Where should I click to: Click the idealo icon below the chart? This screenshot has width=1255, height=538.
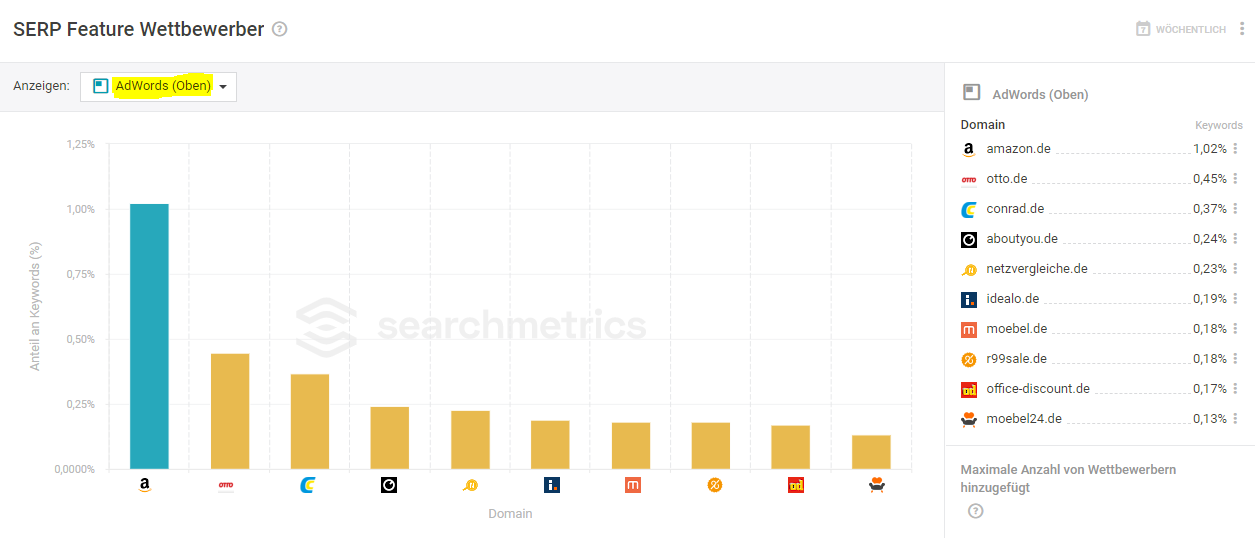[x=551, y=485]
